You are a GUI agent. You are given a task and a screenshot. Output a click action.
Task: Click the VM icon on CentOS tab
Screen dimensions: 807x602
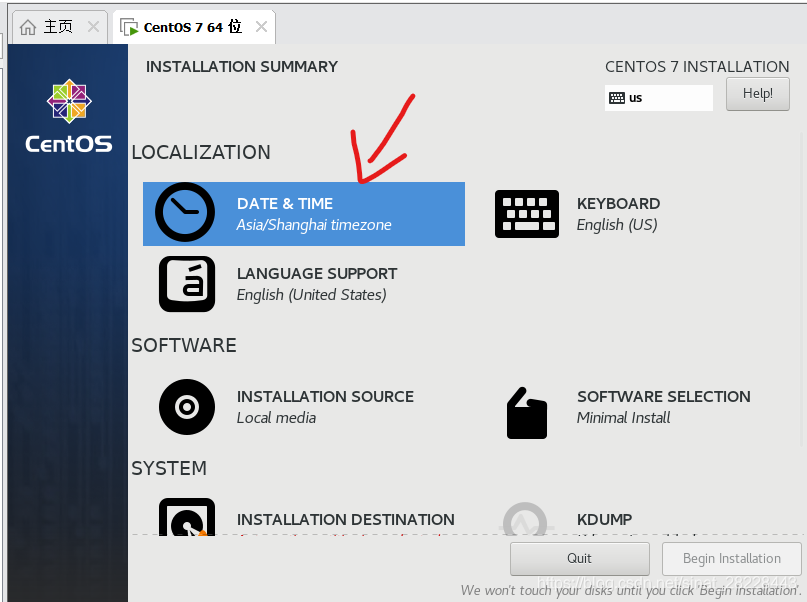pyautogui.click(x=129, y=27)
